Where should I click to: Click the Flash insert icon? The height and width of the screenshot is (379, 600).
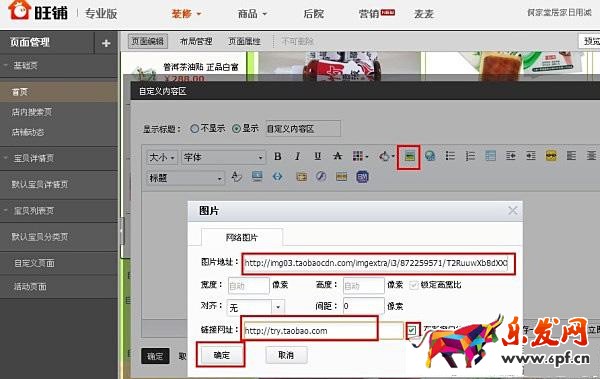321,176
